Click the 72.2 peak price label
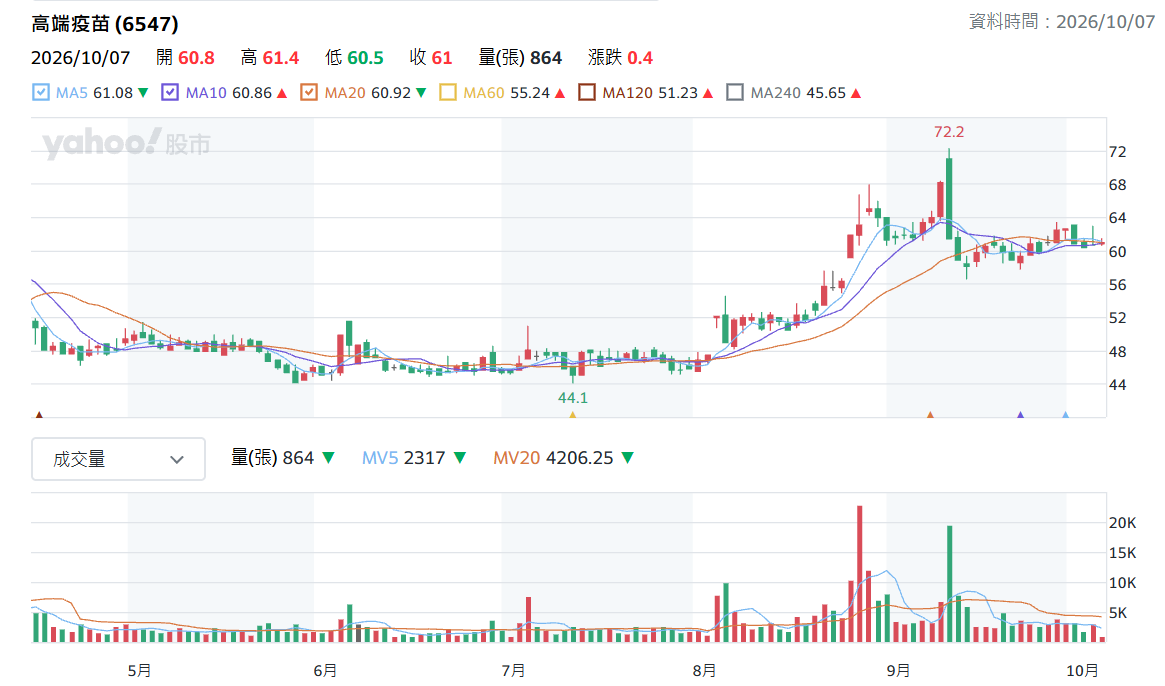1165x686 pixels. (x=949, y=132)
